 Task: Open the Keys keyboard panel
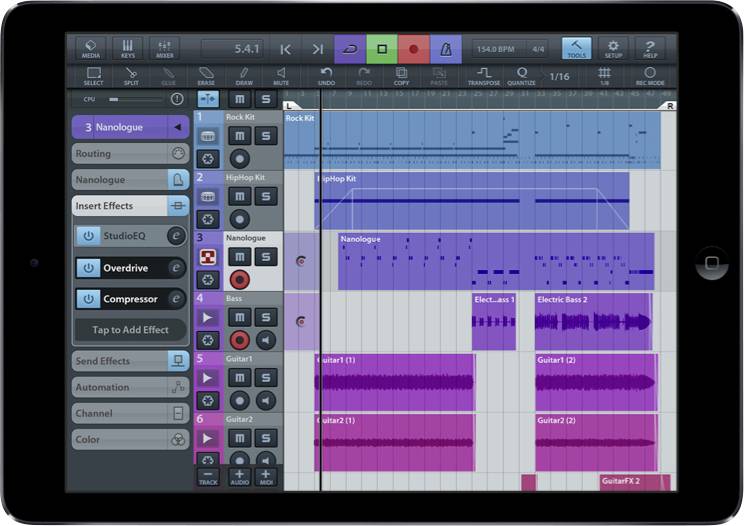(128, 48)
